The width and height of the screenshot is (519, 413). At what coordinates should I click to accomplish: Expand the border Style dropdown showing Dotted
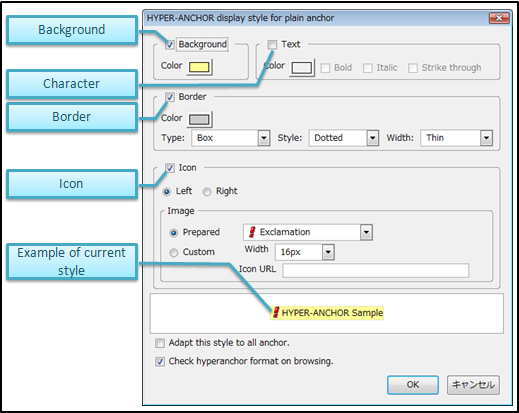344,138
